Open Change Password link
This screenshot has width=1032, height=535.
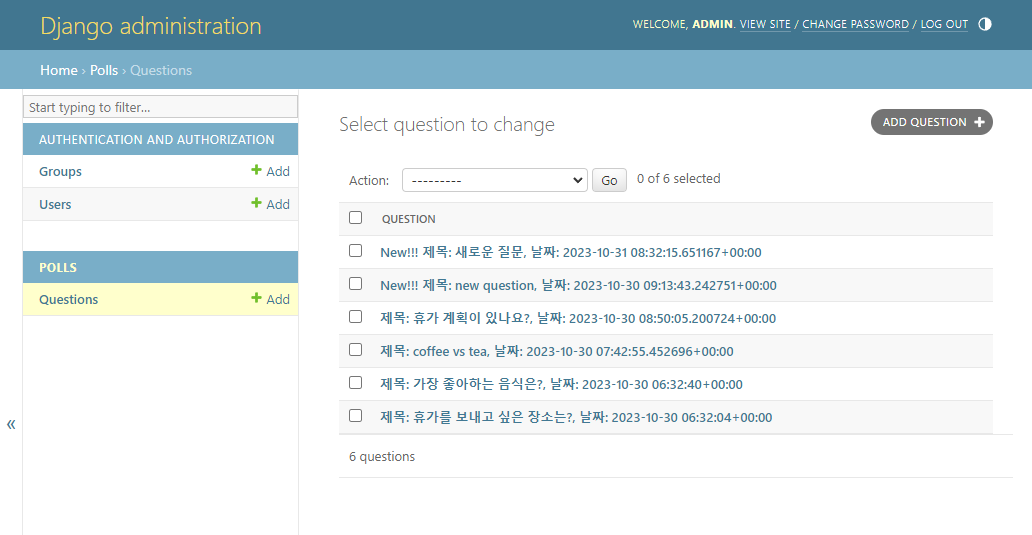point(855,24)
